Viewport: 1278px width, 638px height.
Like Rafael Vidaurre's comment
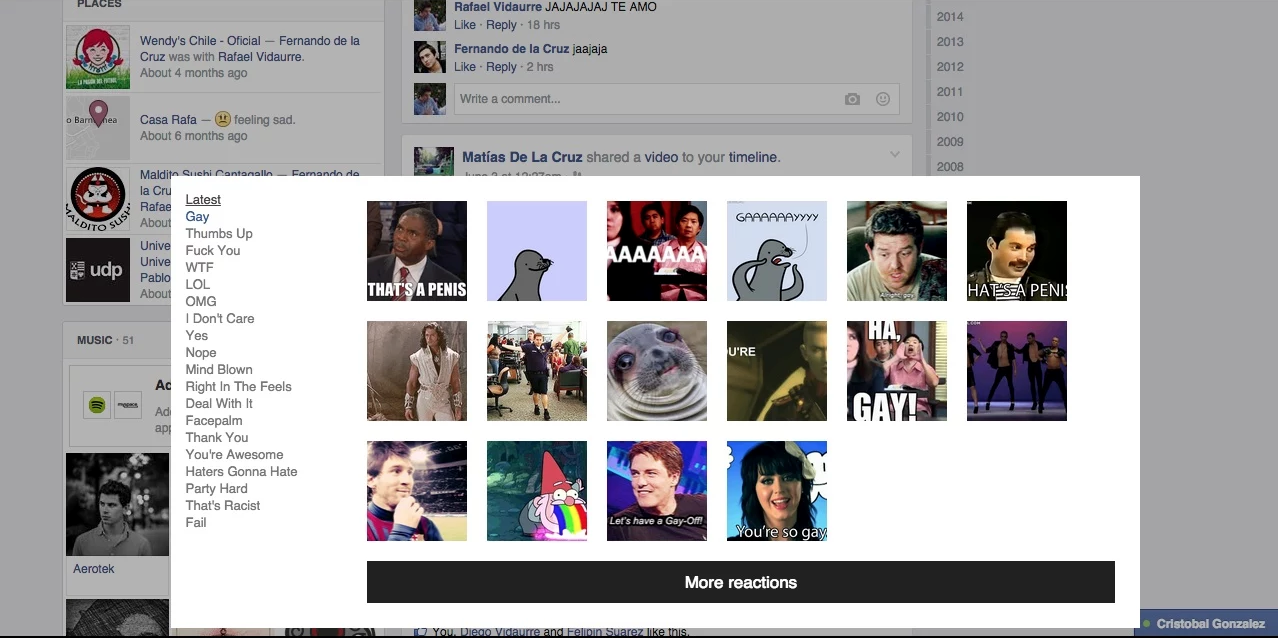coord(465,25)
